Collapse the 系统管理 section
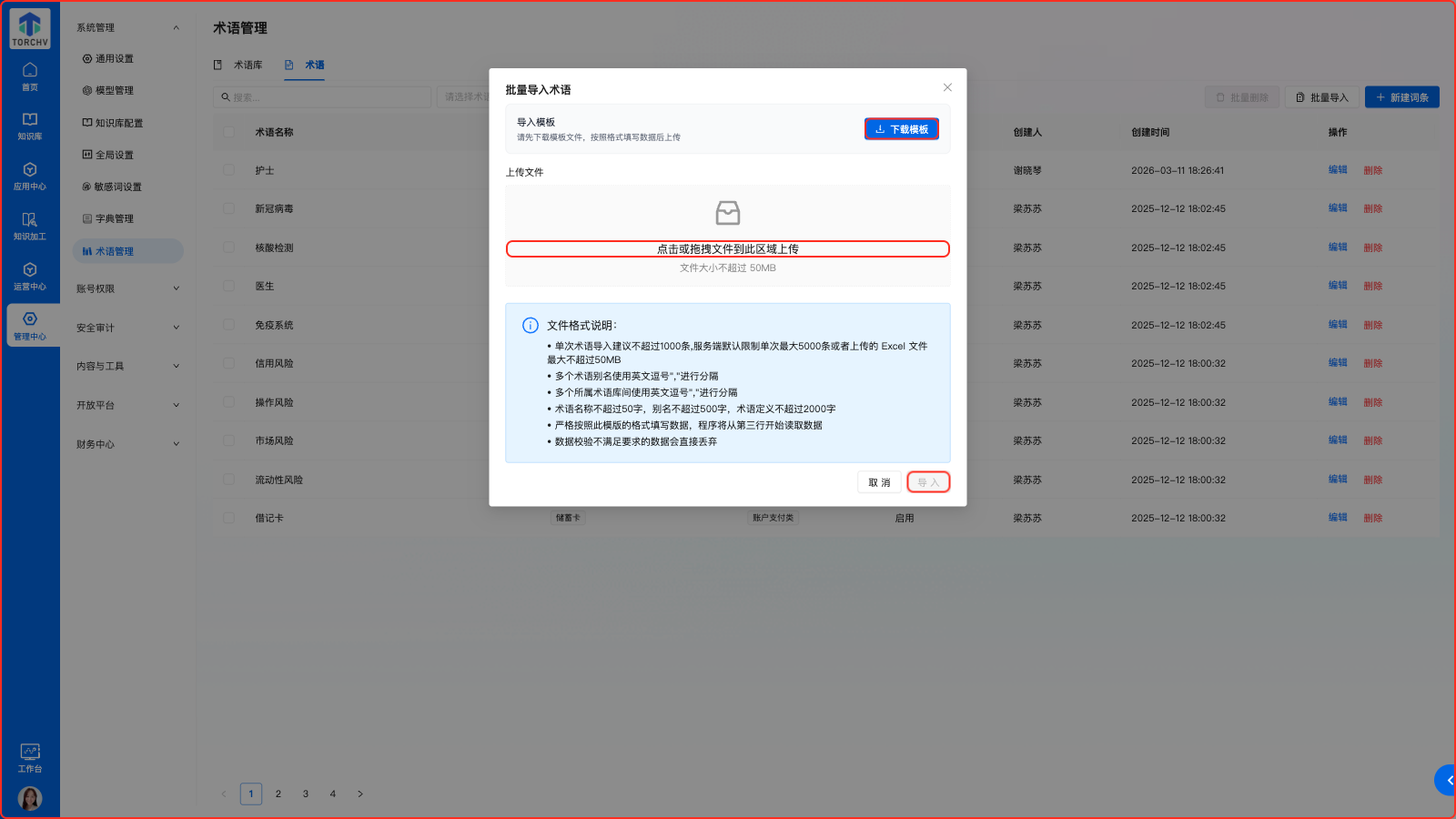The image size is (1456, 819). 126,27
